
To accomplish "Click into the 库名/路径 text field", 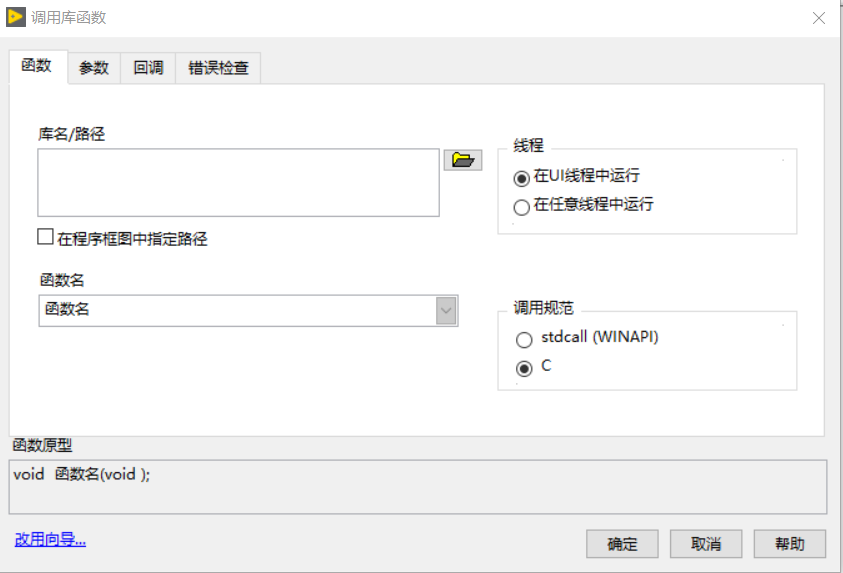I will pyautogui.click(x=238, y=182).
